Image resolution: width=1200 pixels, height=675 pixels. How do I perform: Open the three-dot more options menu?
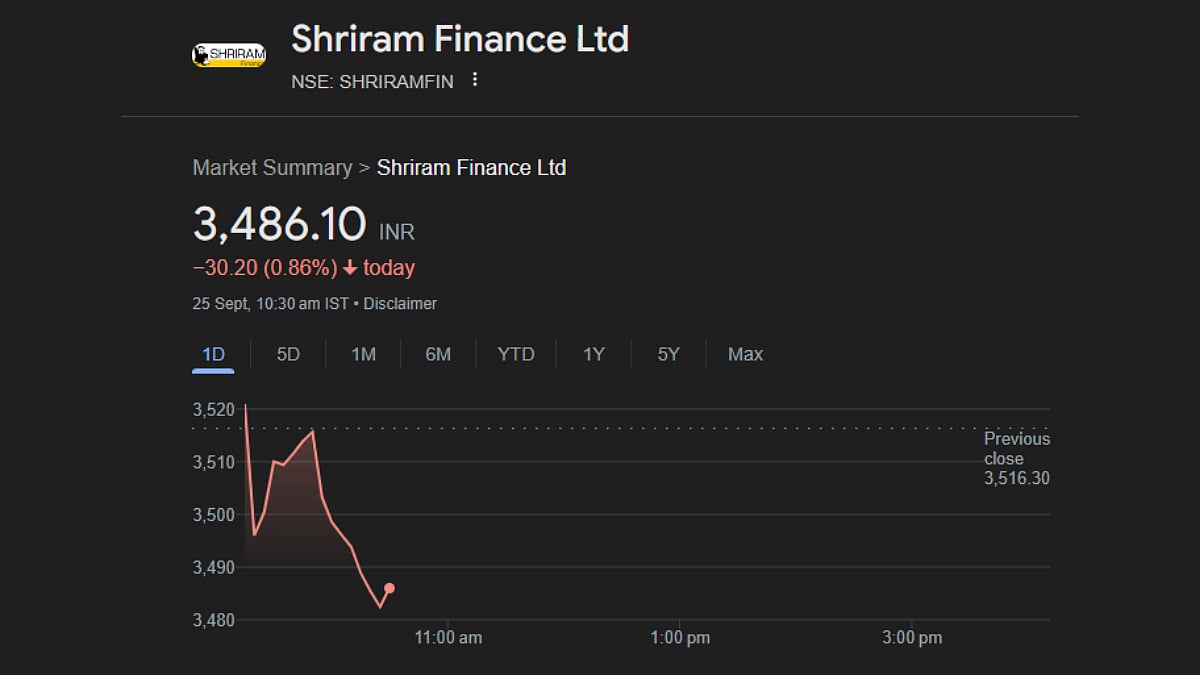pyautogui.click(x=475, y=80)
